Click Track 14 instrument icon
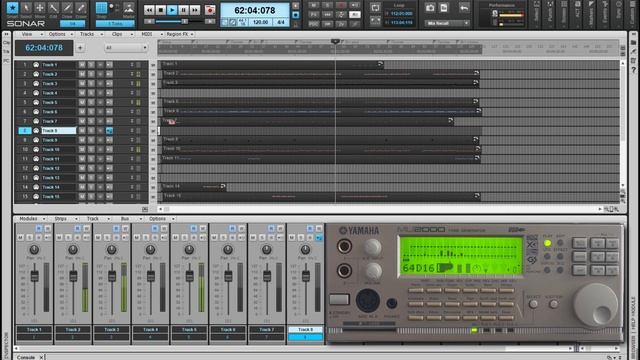The width and height of the screenshot is (640, 360). [36, 187]
